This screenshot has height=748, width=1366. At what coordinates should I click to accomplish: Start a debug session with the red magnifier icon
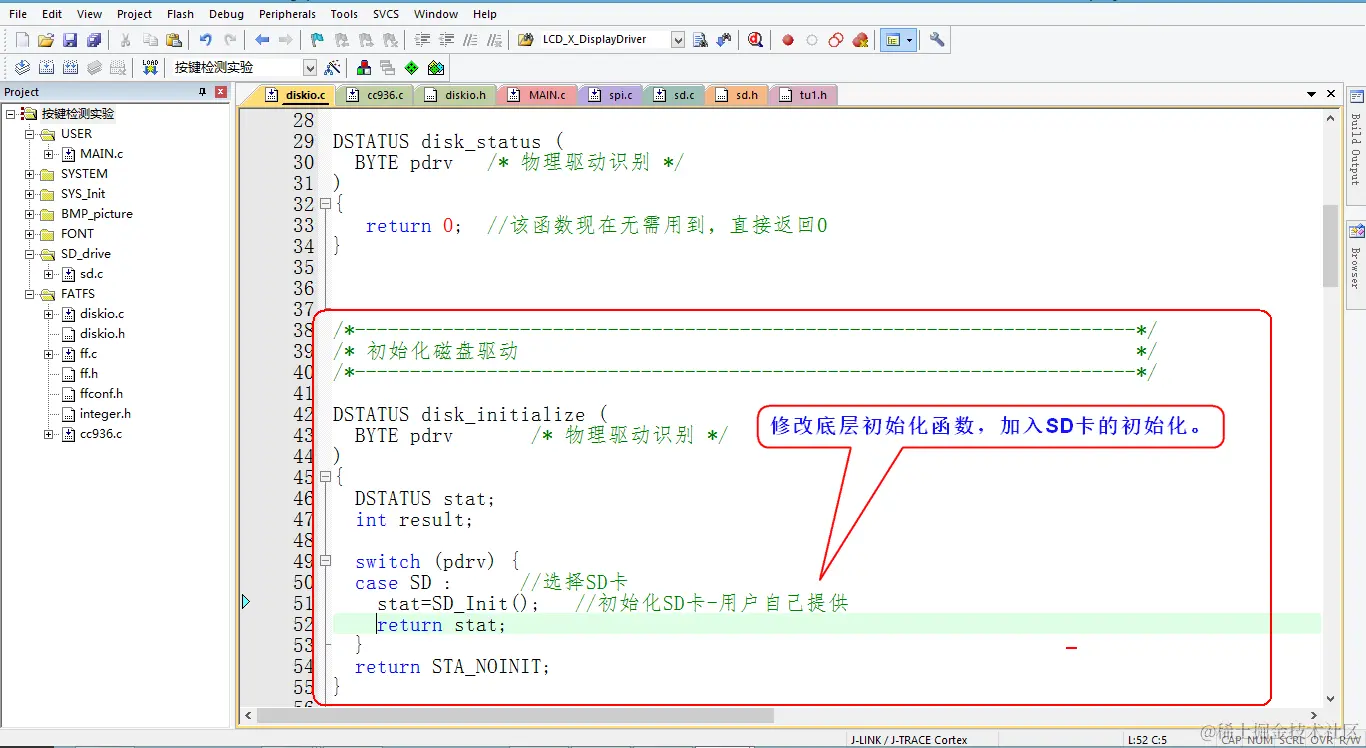[755, 40]
